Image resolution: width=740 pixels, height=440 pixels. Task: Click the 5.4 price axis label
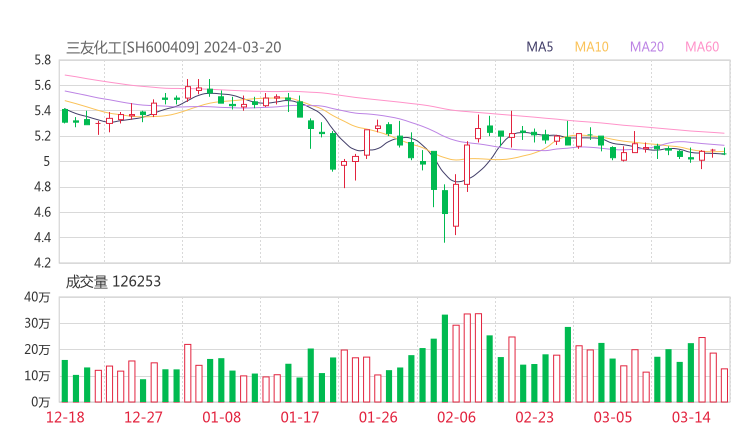coord(42,111)
